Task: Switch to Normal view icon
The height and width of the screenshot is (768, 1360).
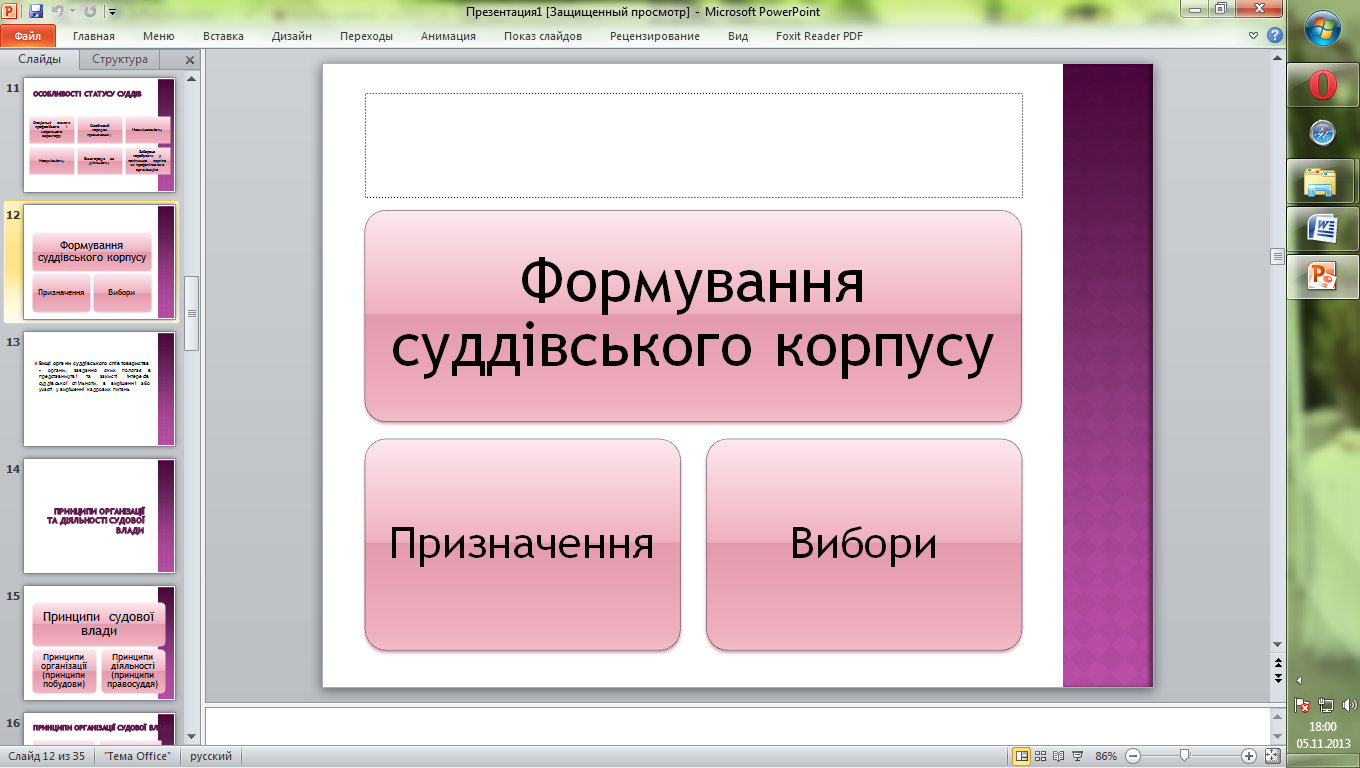Action: 1022,756
